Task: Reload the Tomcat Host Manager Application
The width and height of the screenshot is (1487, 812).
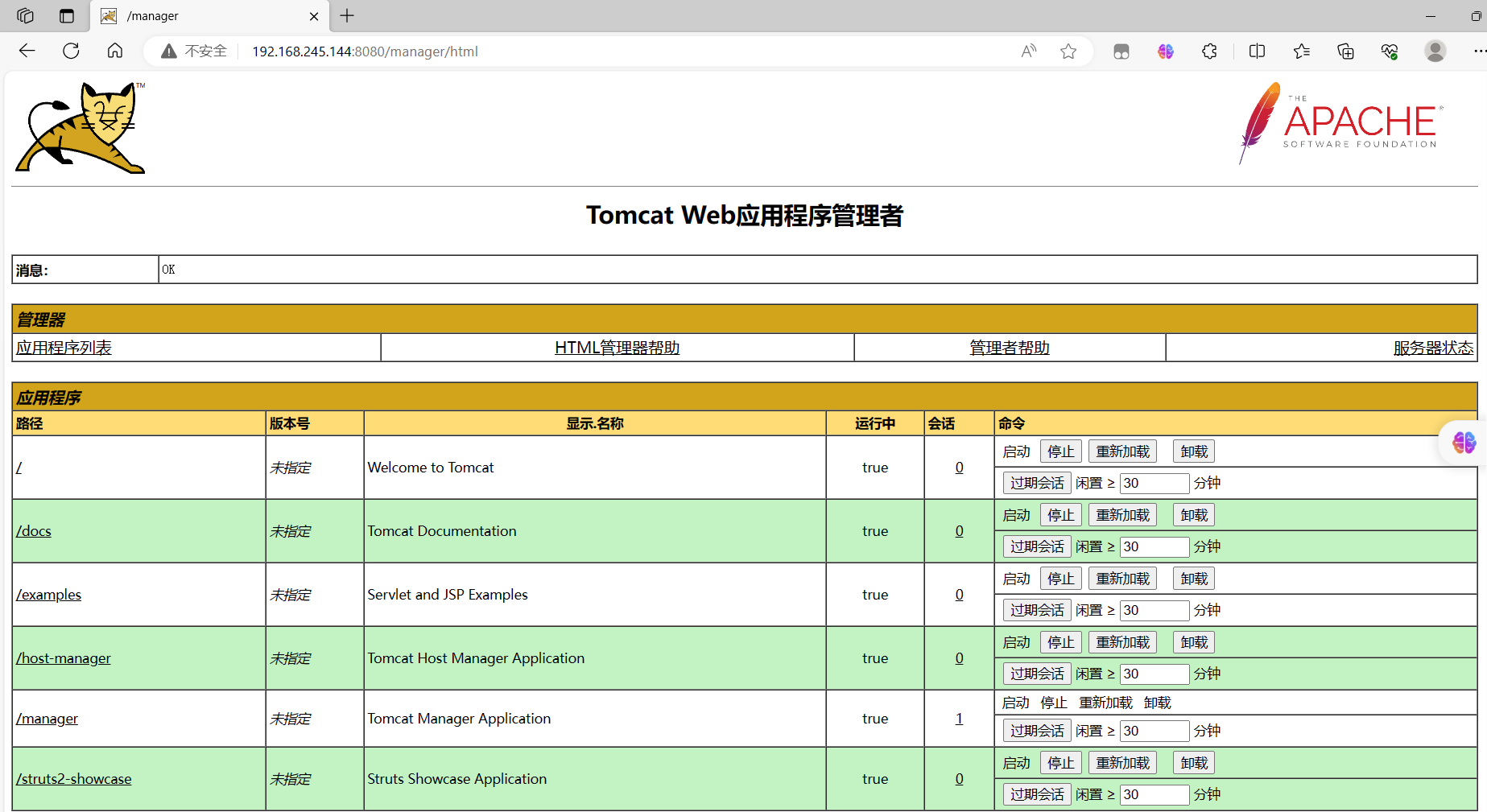Action: tap(1122, 642)
